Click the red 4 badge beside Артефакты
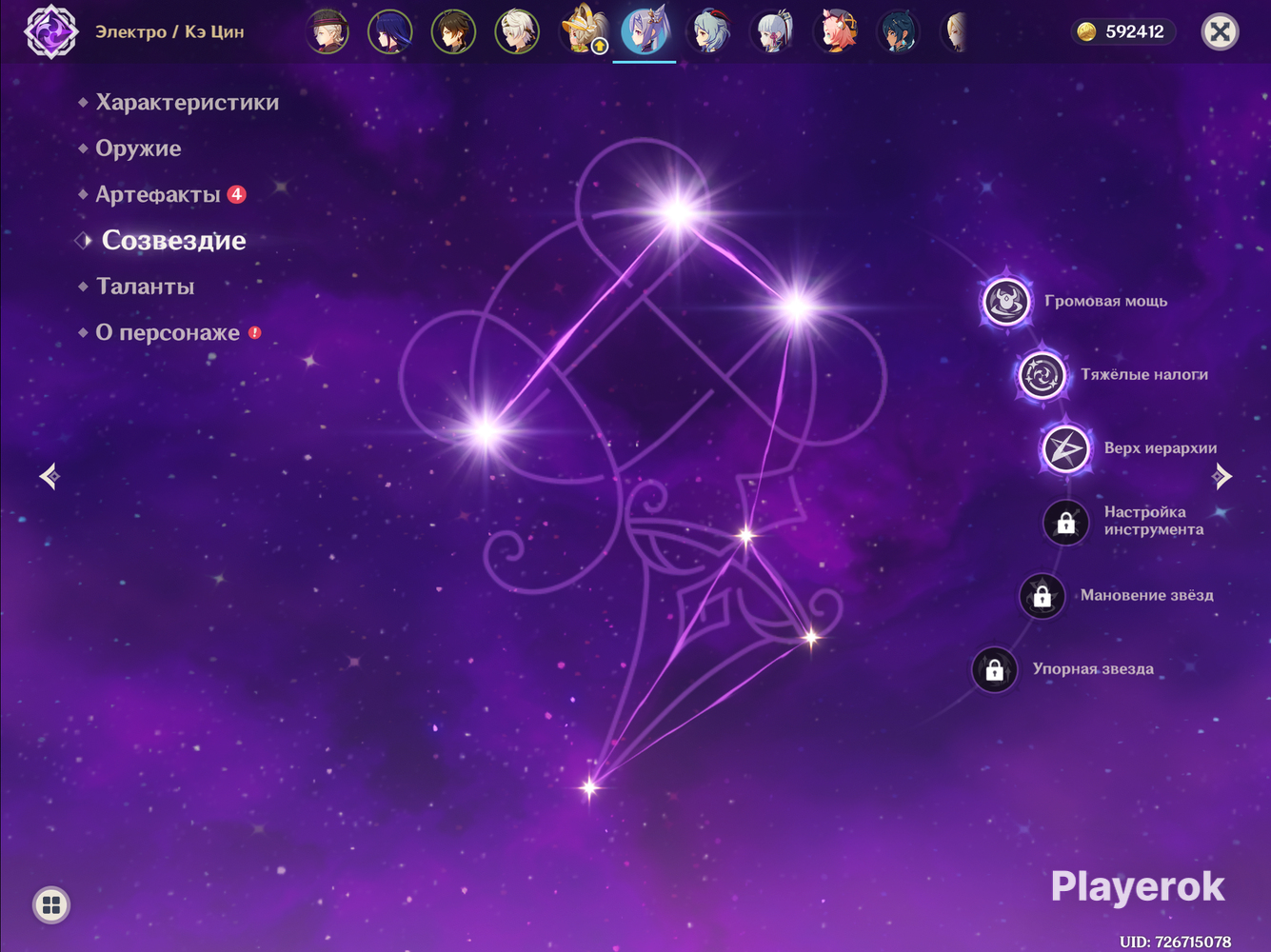This screenshot has width=1271, height=952. click(237, 194)
